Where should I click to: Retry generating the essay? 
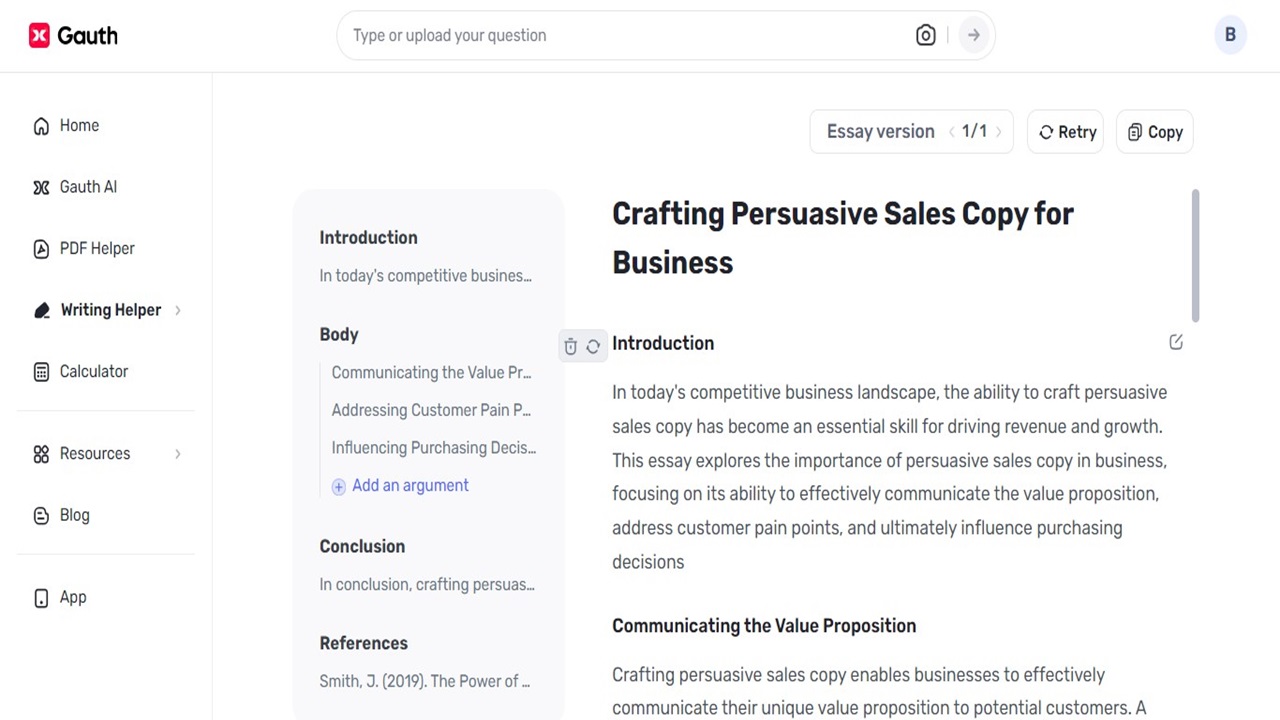coord(1065,131)
